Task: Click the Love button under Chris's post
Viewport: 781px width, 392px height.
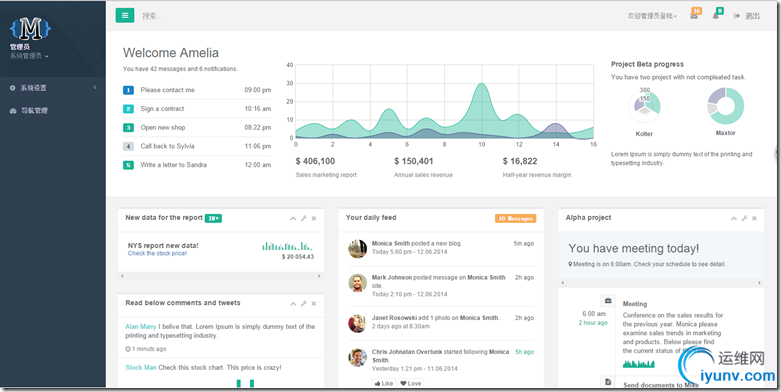Action: (x=411, y=384)
